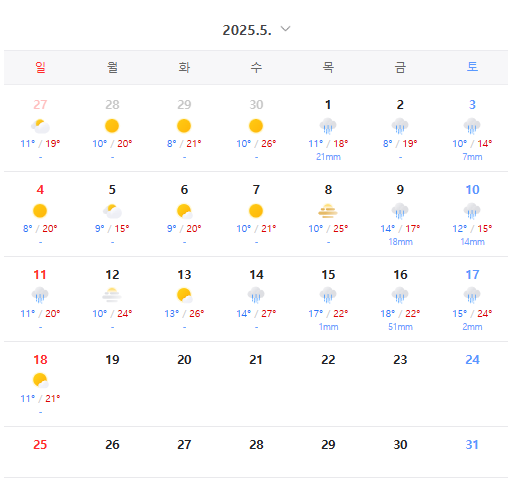Click the 9° / 15° temperature on May 5
The height and width of the screenshot is (478, 519).
point(112,229)
